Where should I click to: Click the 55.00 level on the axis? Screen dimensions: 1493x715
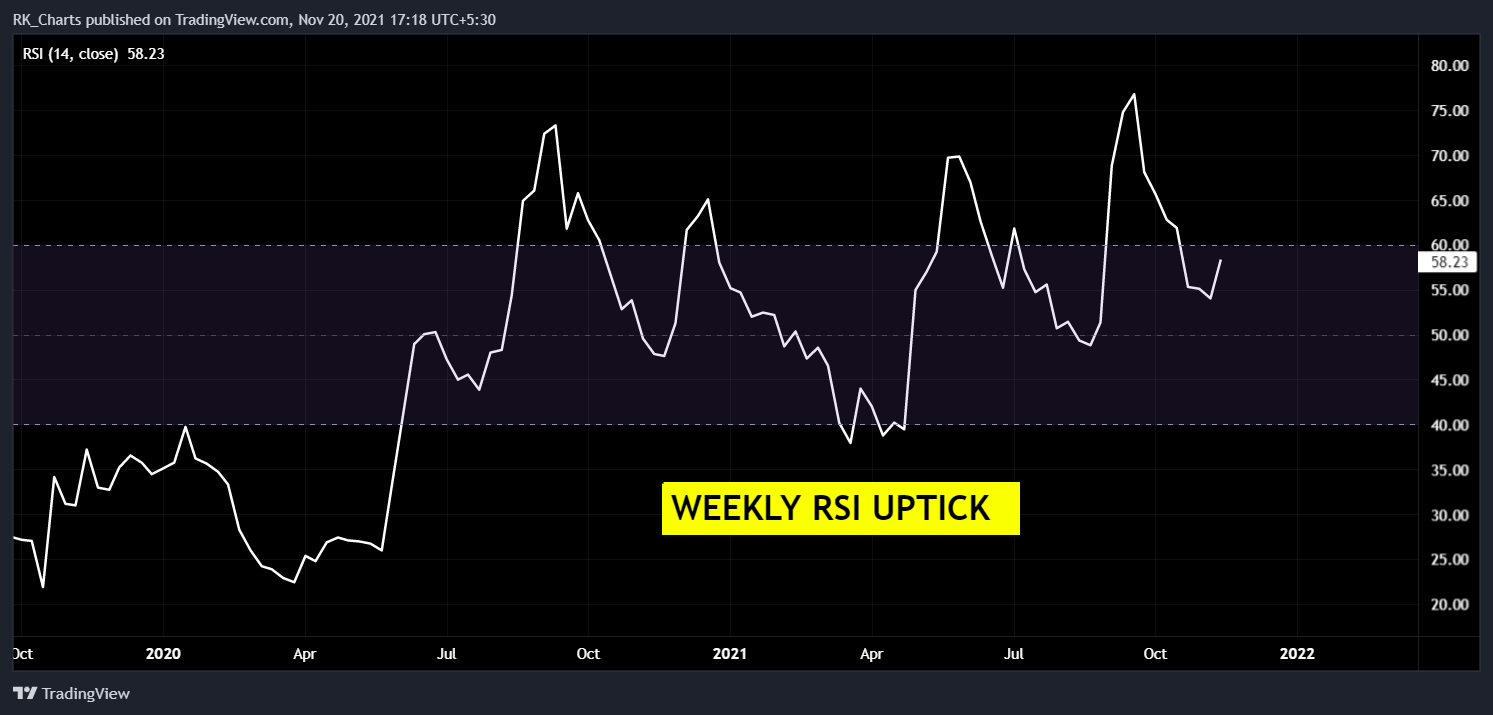1448,290
